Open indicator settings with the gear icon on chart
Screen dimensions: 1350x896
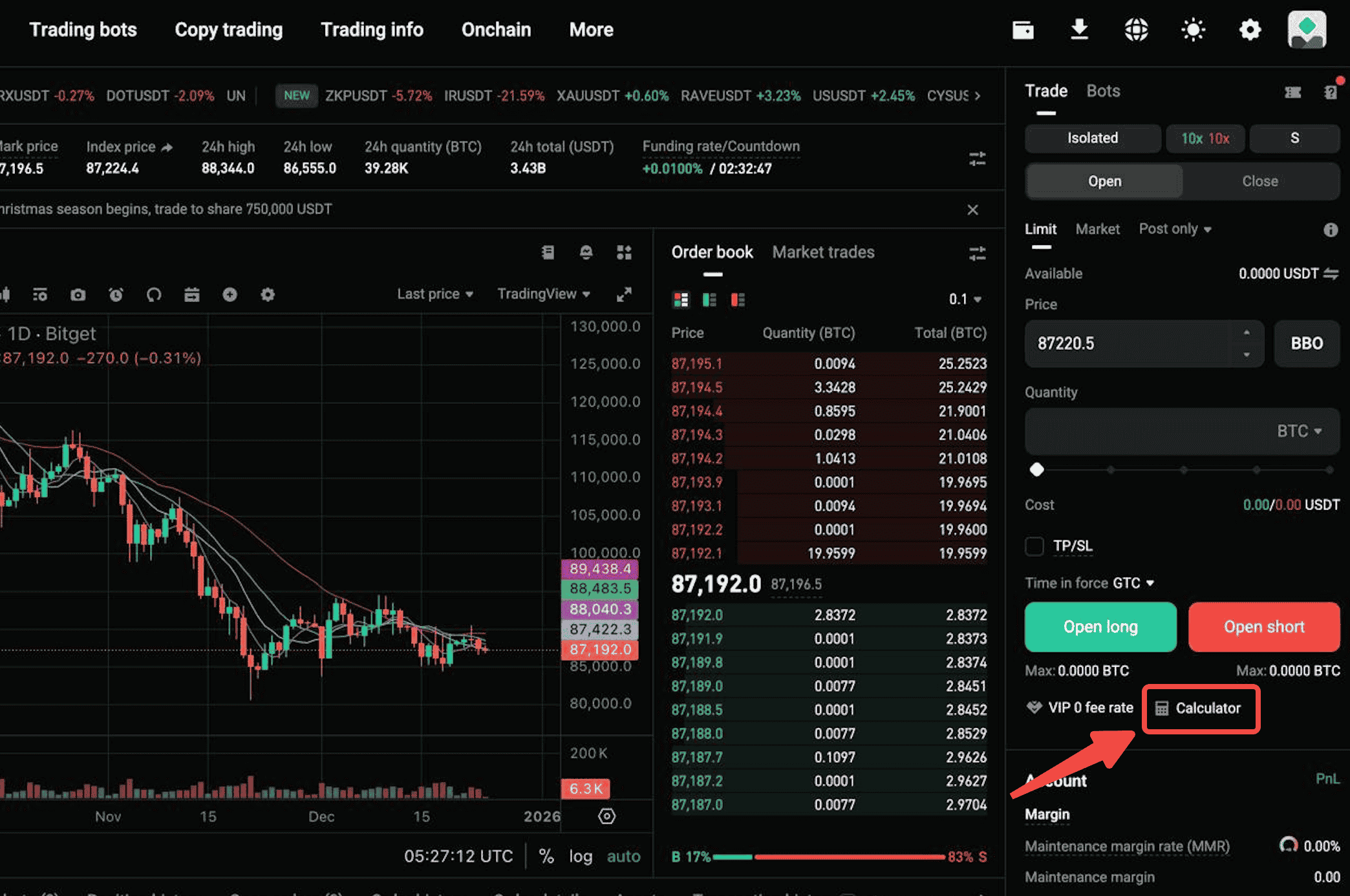coord(267,294)
